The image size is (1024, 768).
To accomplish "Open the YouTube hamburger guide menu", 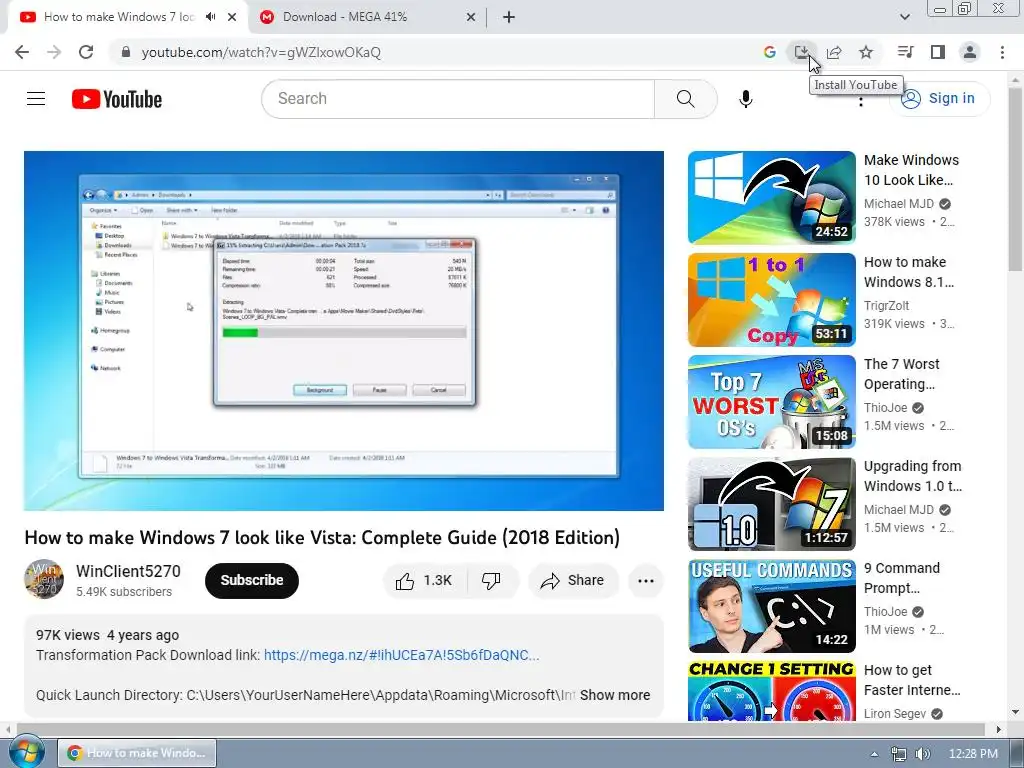I will coord(36,99).
